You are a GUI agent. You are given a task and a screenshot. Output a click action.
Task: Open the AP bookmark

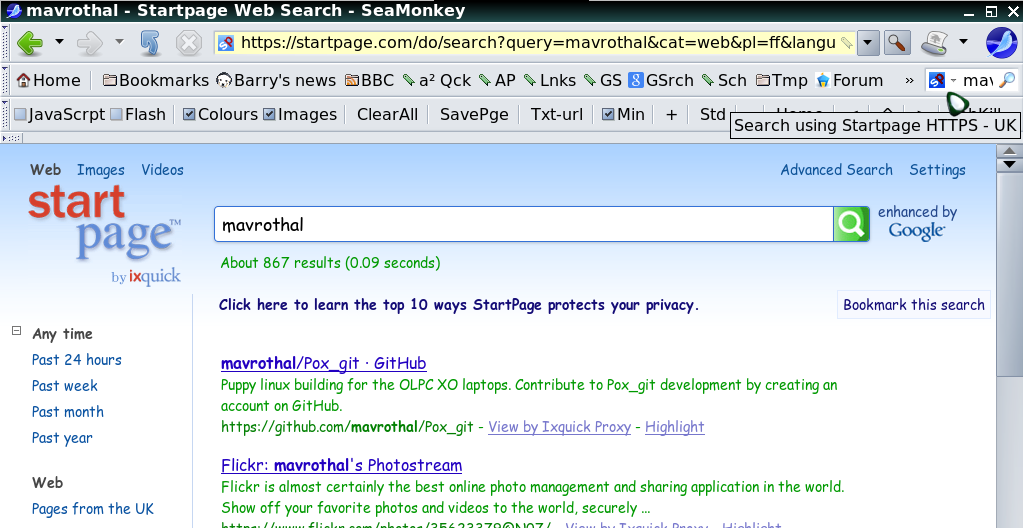pos(497,80)
